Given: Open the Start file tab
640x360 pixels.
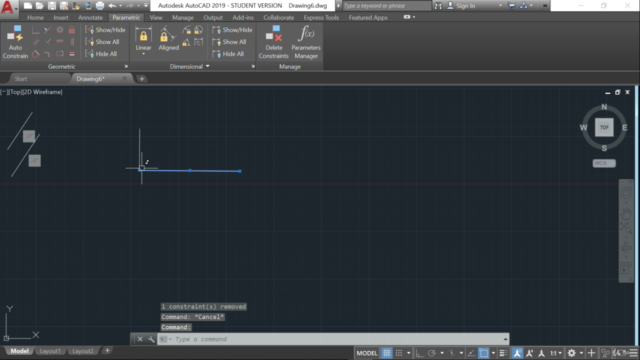Looking at the screenshot, I should (21, 79).
